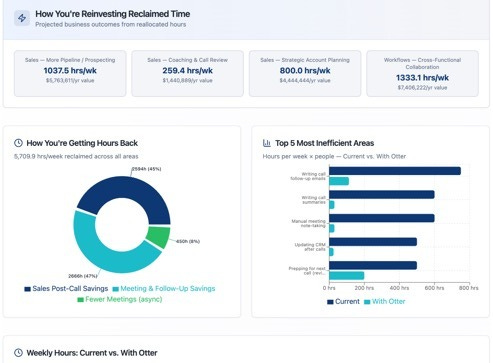Click the 'Updating CRM after calls' axis label
The height and width of the screenshot is (363, 493).
coord(310,247)
